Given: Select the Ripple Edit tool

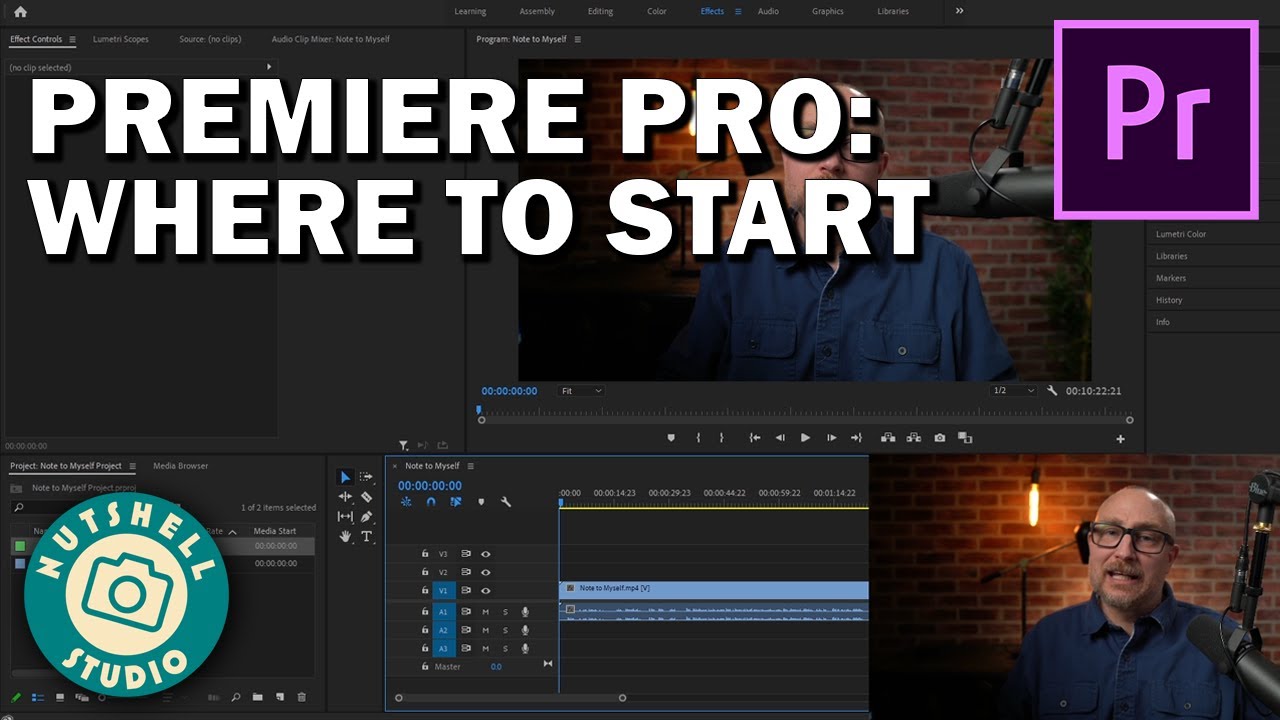Looking at the screenshot, I should point(345,497).
